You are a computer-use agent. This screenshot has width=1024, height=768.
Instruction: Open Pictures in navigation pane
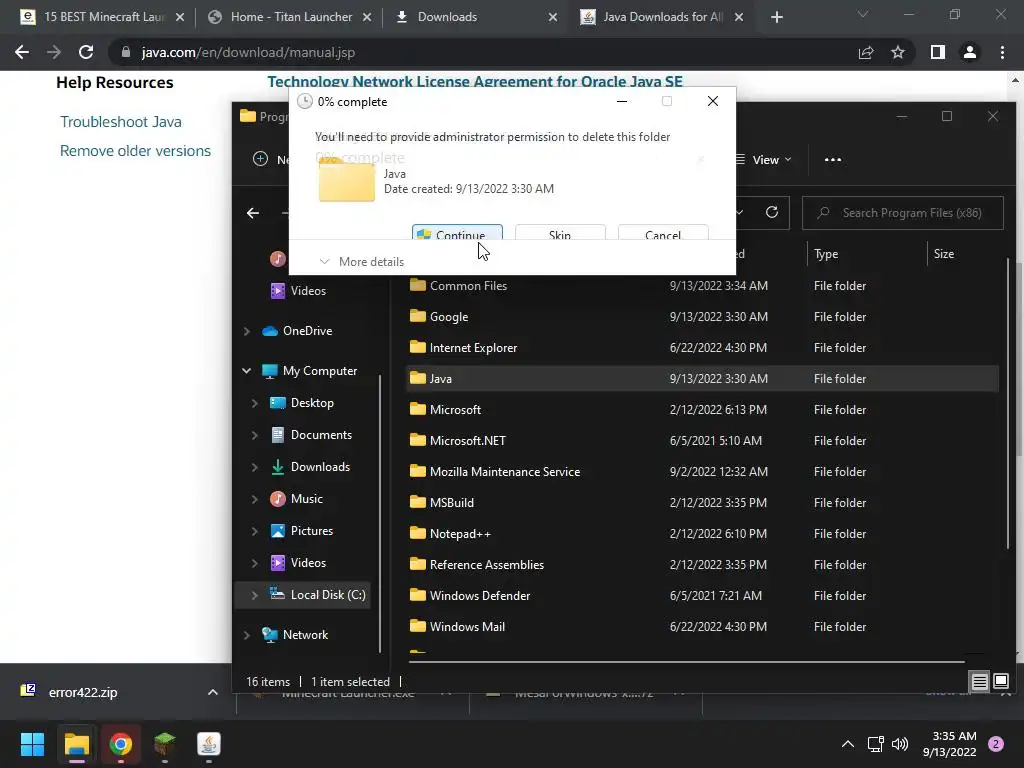pyautogui.click(x=302, y=531)
